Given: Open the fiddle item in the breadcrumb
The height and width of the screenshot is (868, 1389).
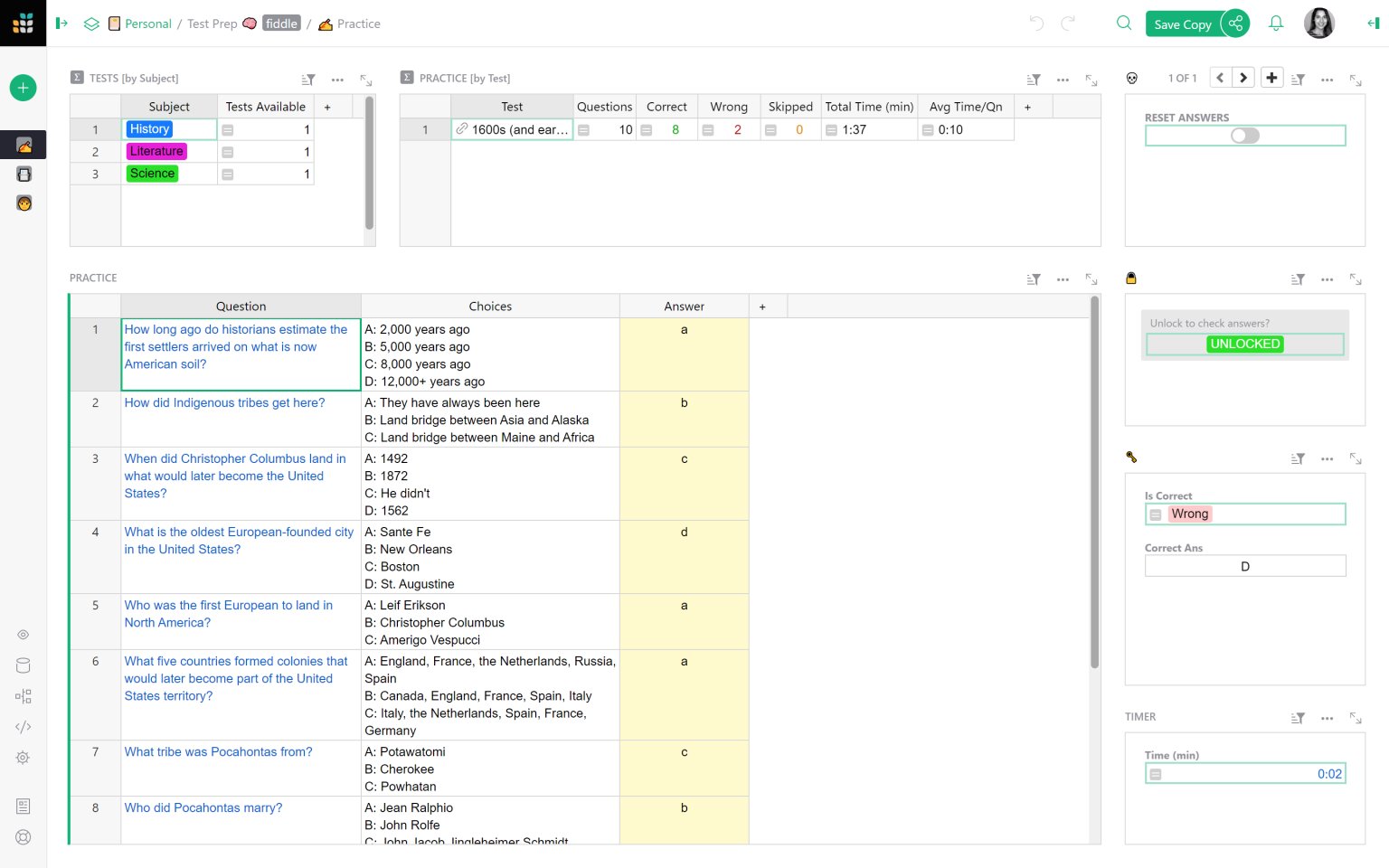Looking at the screenshot, I should point(281,24).
